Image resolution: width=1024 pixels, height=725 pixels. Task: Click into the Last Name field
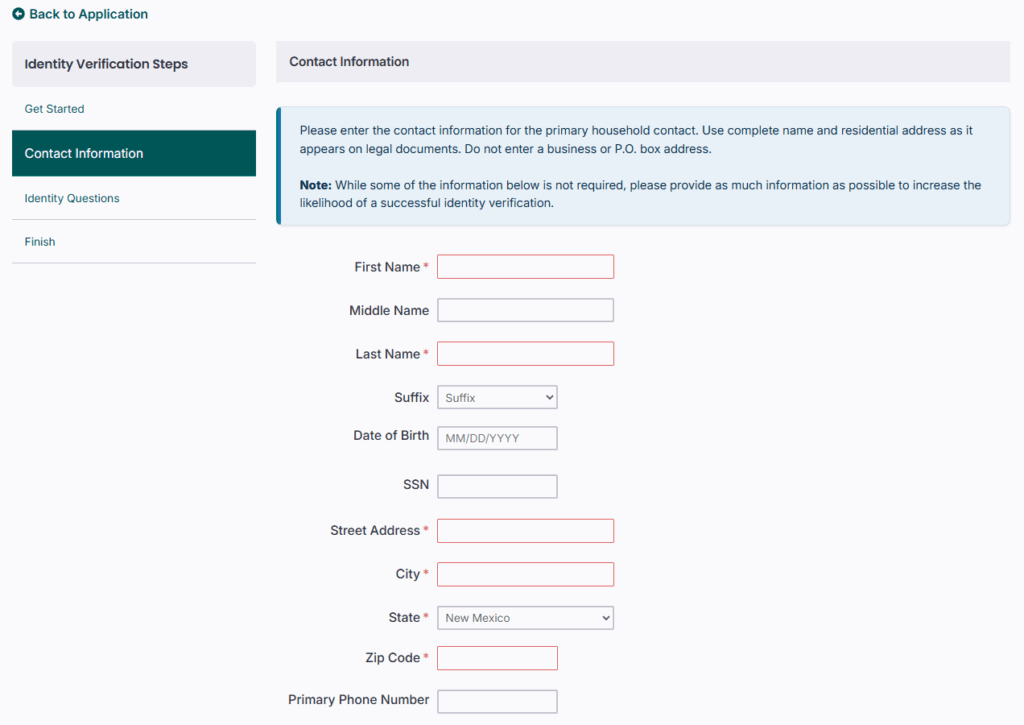tap(525, 354)
